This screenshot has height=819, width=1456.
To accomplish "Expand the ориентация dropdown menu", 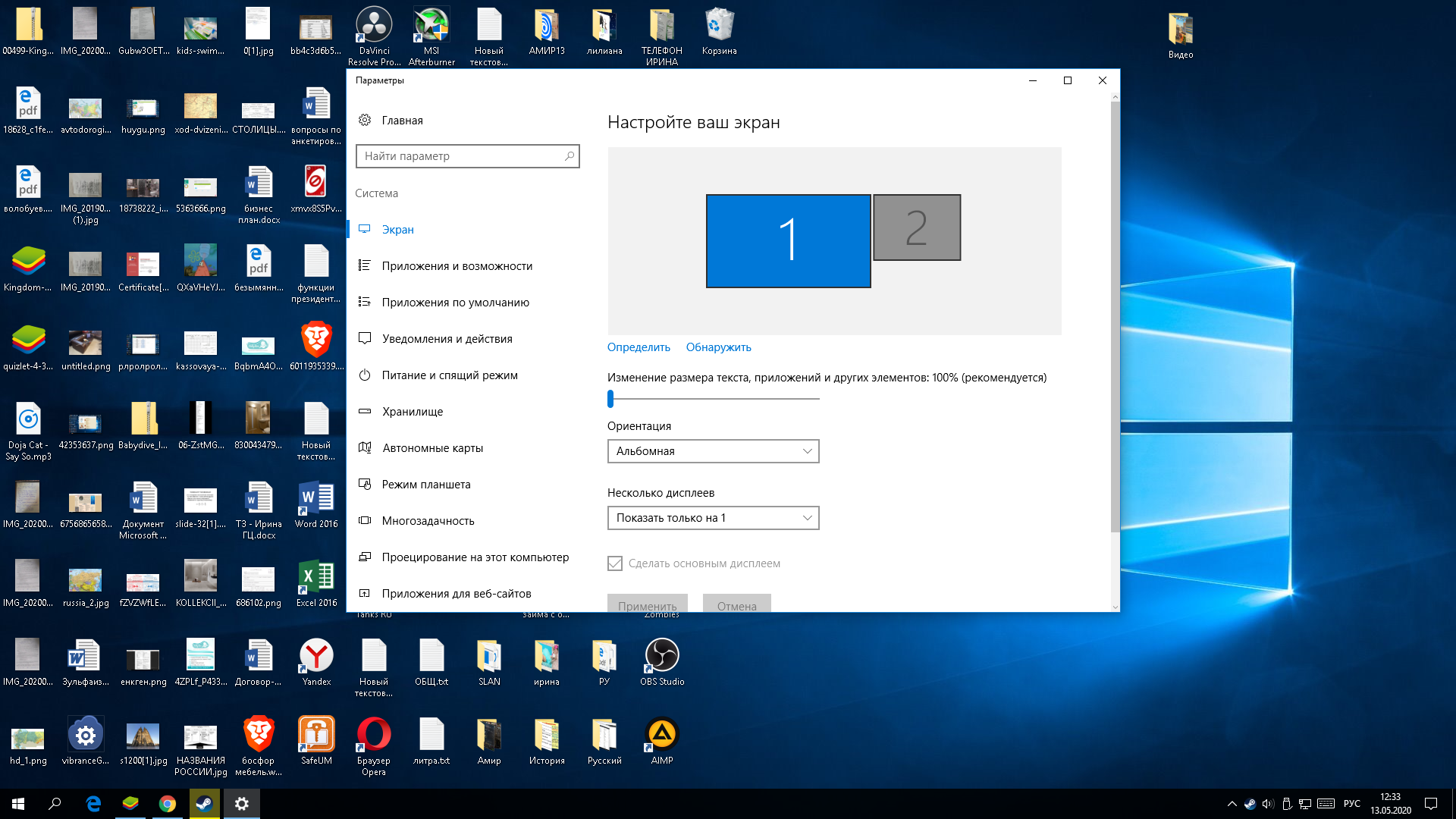I will point(713,451).
